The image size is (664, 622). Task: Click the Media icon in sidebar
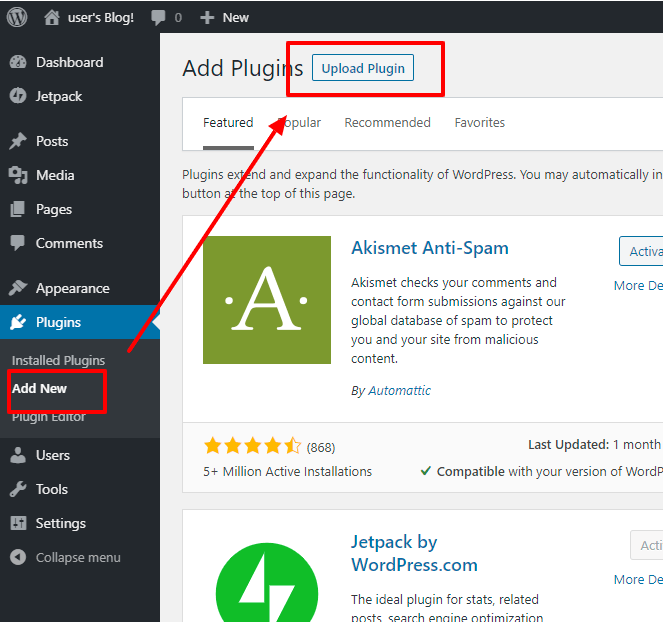[18, 175]
